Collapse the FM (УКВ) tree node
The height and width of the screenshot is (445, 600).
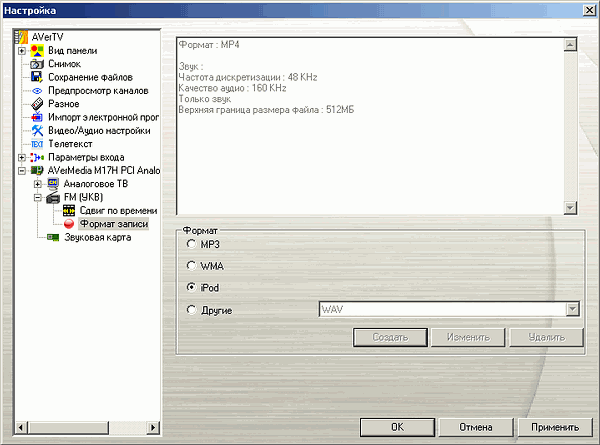pos(38,198)
